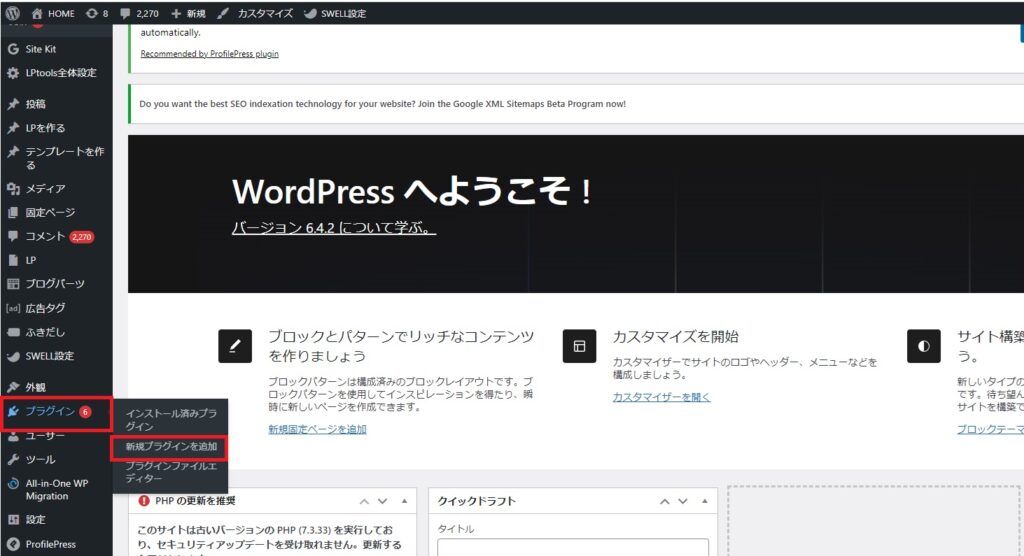Click the LP page icon in sidebar
This screenshot has height=556, width=1024.
pos(13,260)
